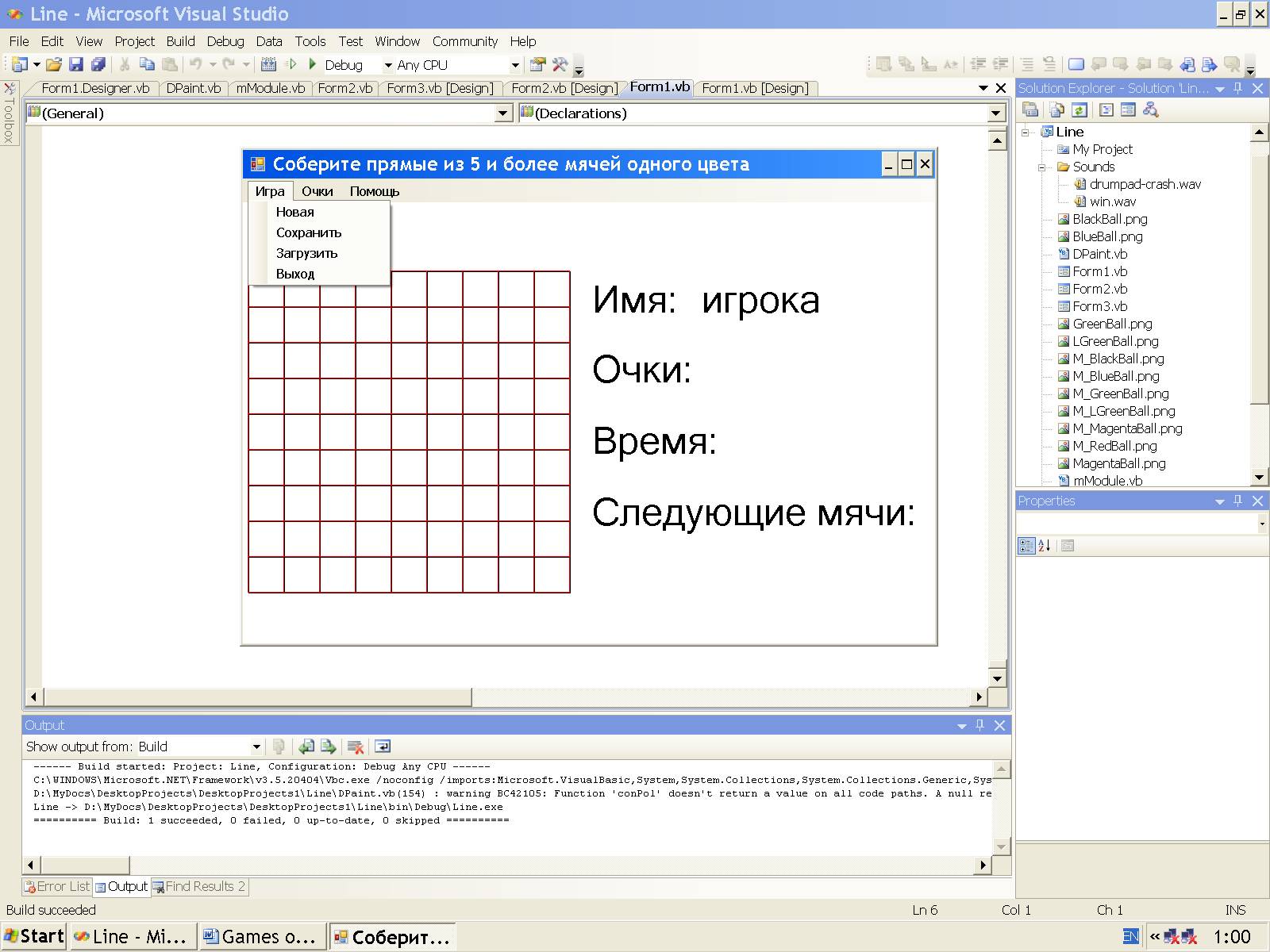Screen dimensions: 1270x952
Task: Click Refresh icon in Solution Explorer
Action: [1079, 110]
